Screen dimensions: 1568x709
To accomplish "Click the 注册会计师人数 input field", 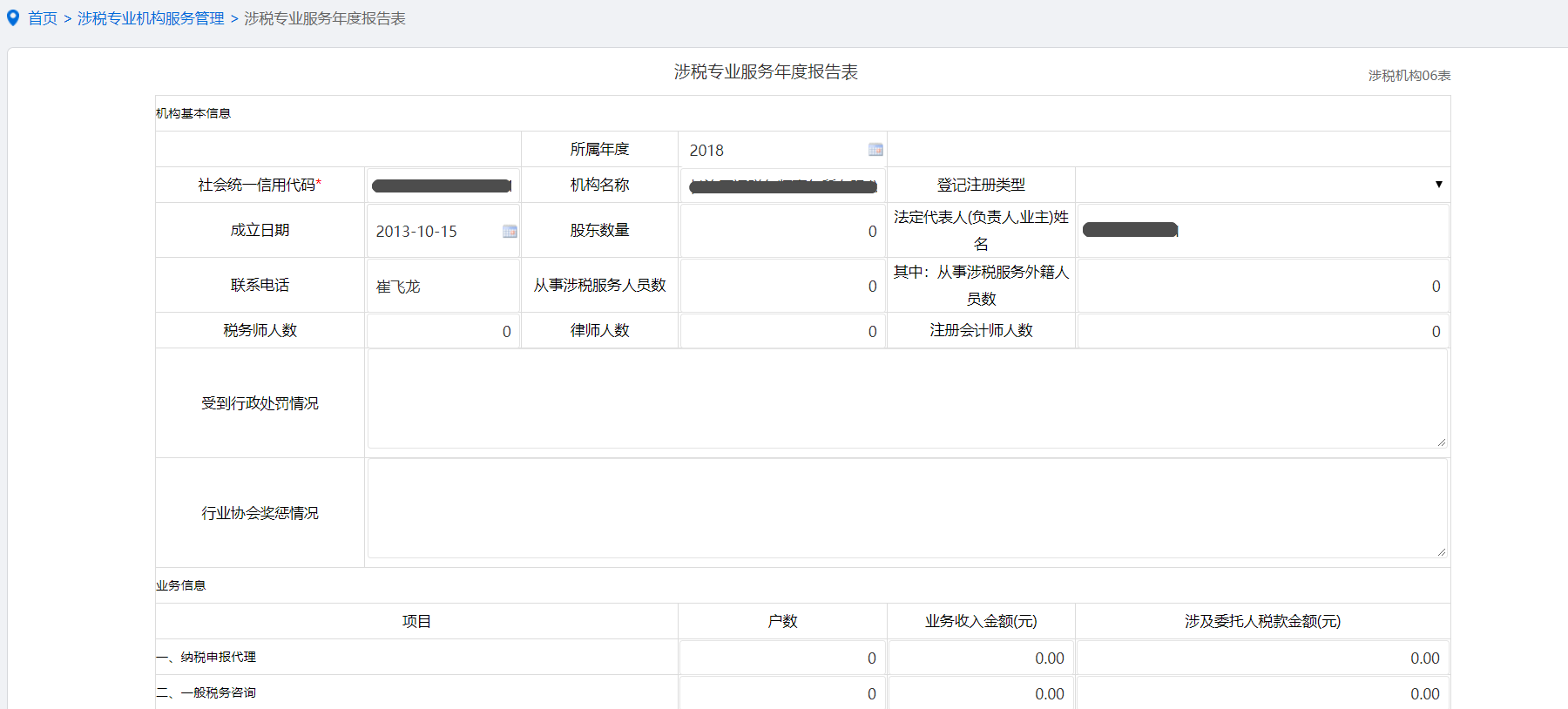I will pyautogui.click(x=1262, y=331).
